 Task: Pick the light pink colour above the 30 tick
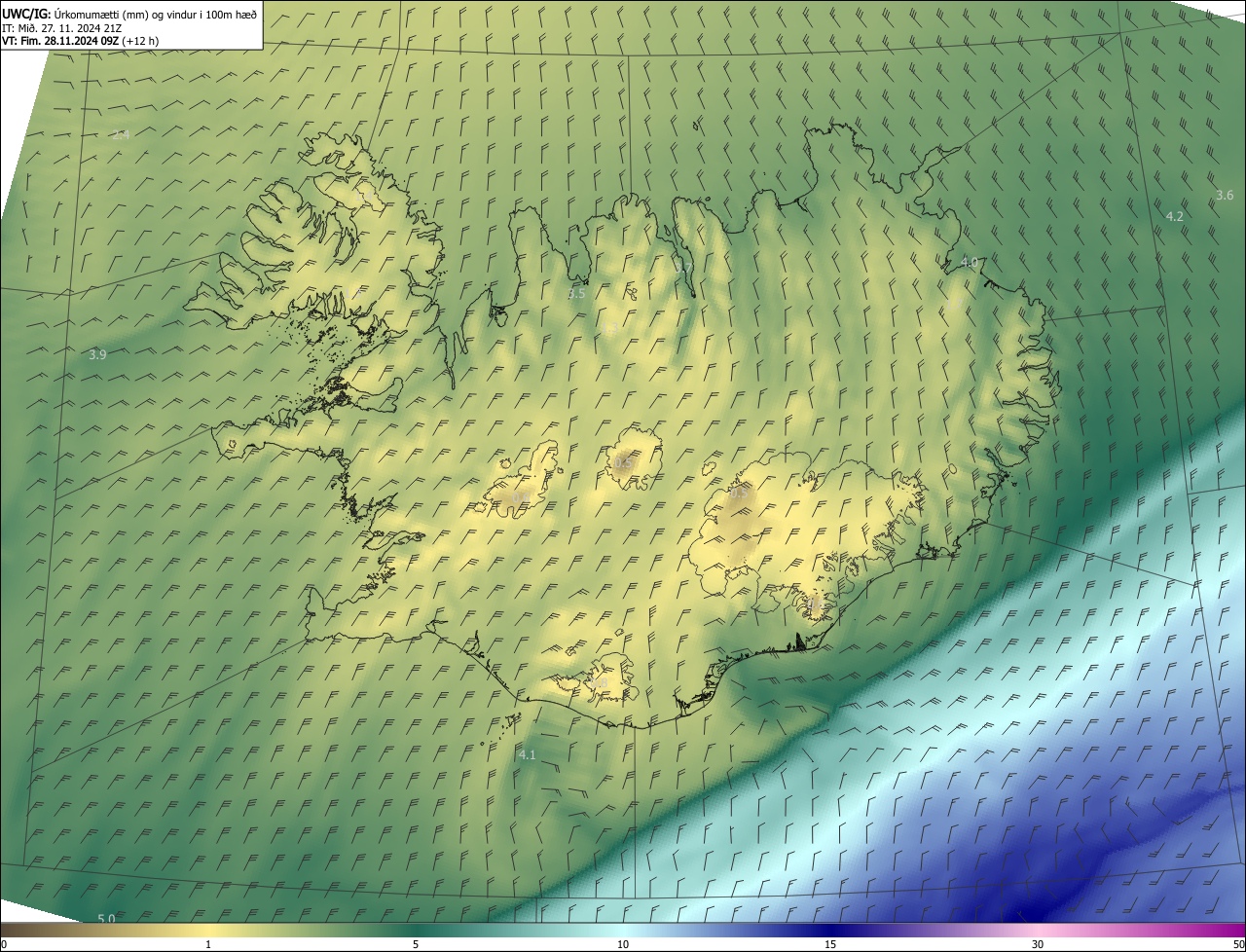point(1038,930)
